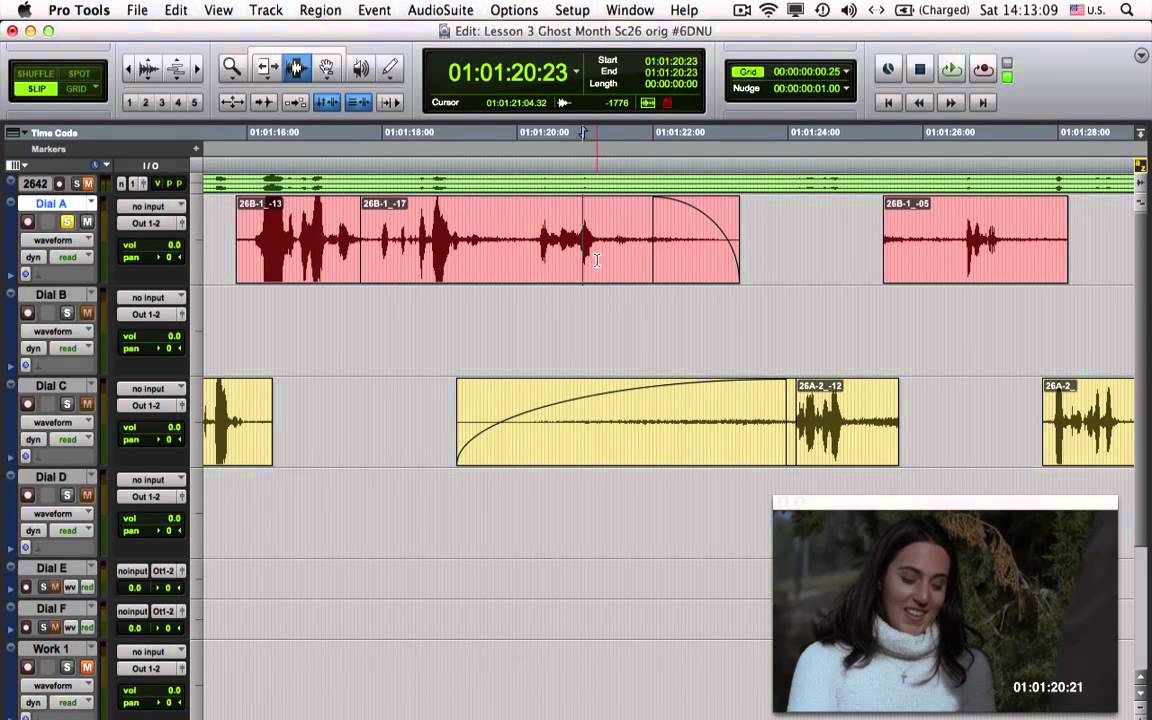The height and width of the screenshot is (720, 1152).
Task: Open Nudge value dropdown
Action: [x=847, y=88]
